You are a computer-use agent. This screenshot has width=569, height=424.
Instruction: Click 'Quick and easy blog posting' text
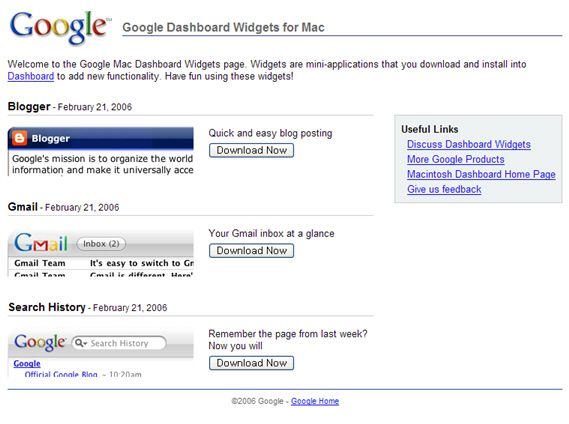coord(270,133)
